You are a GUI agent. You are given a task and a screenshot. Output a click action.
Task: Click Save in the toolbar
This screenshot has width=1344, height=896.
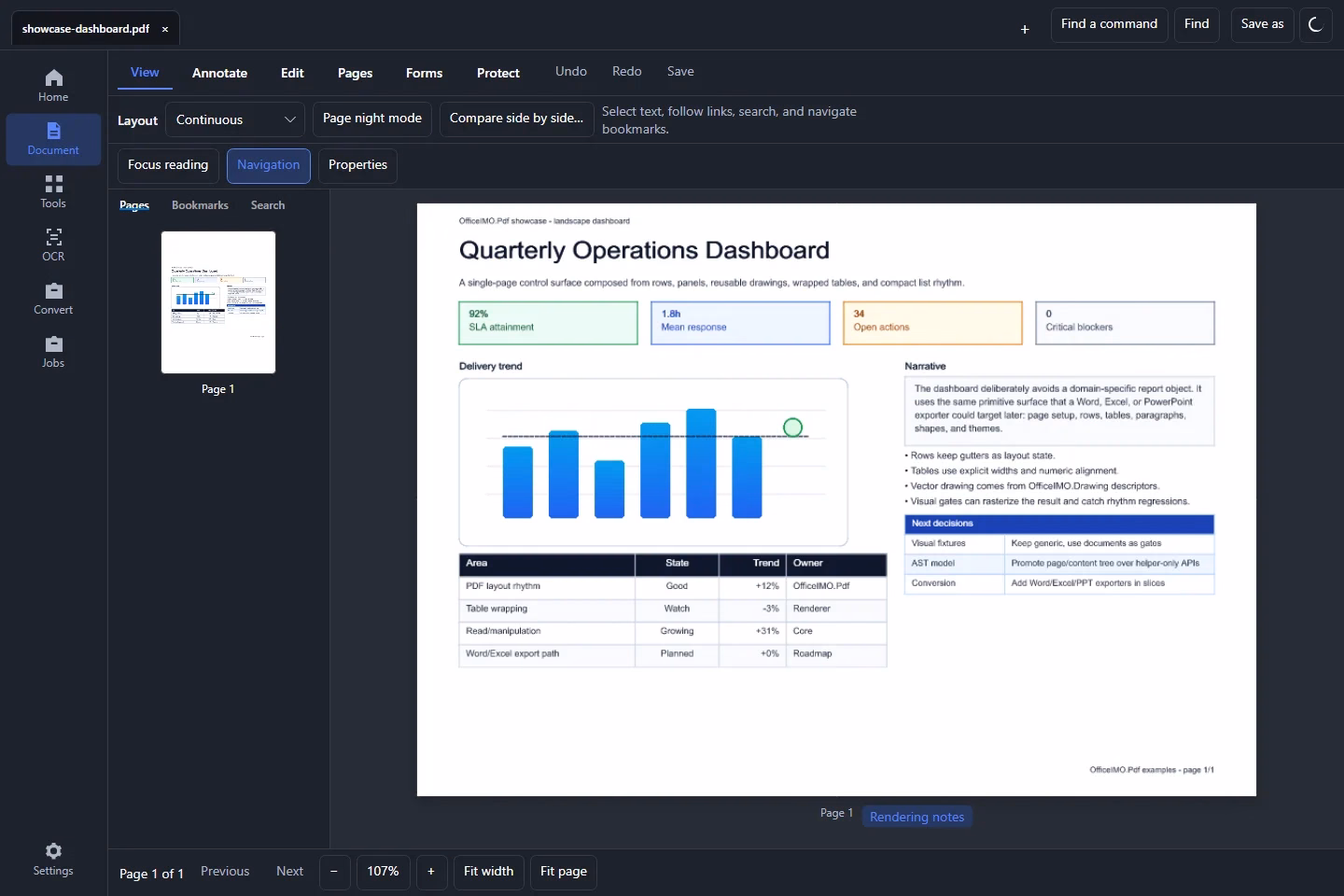(x=680, y=72)
